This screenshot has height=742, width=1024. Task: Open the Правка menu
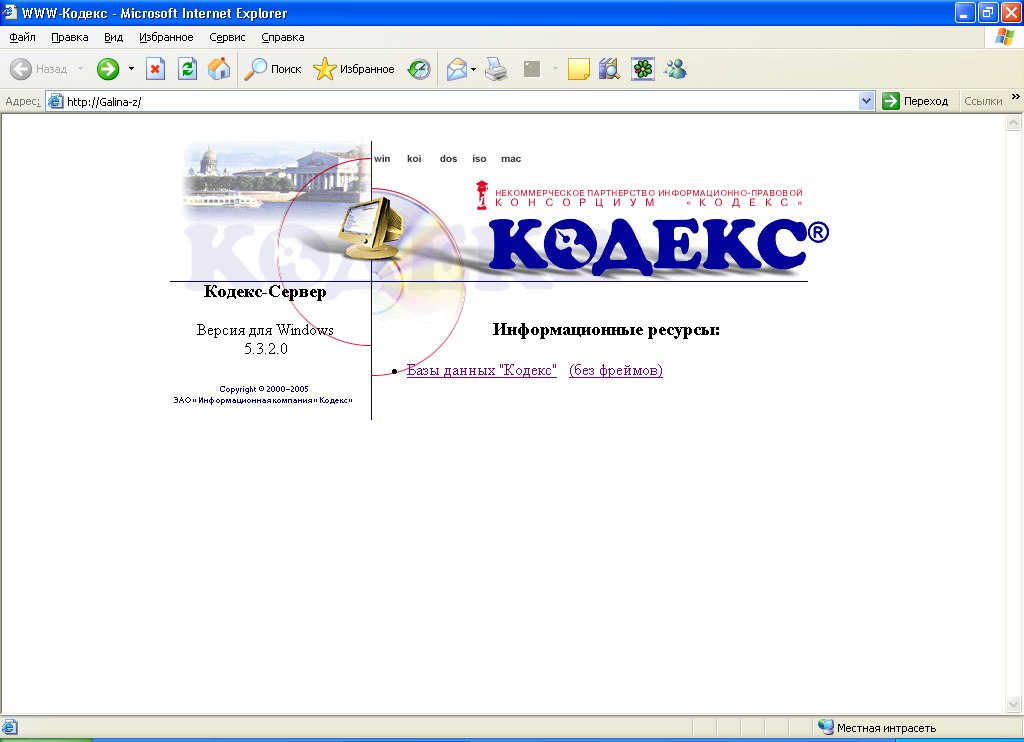pos(70,37)
